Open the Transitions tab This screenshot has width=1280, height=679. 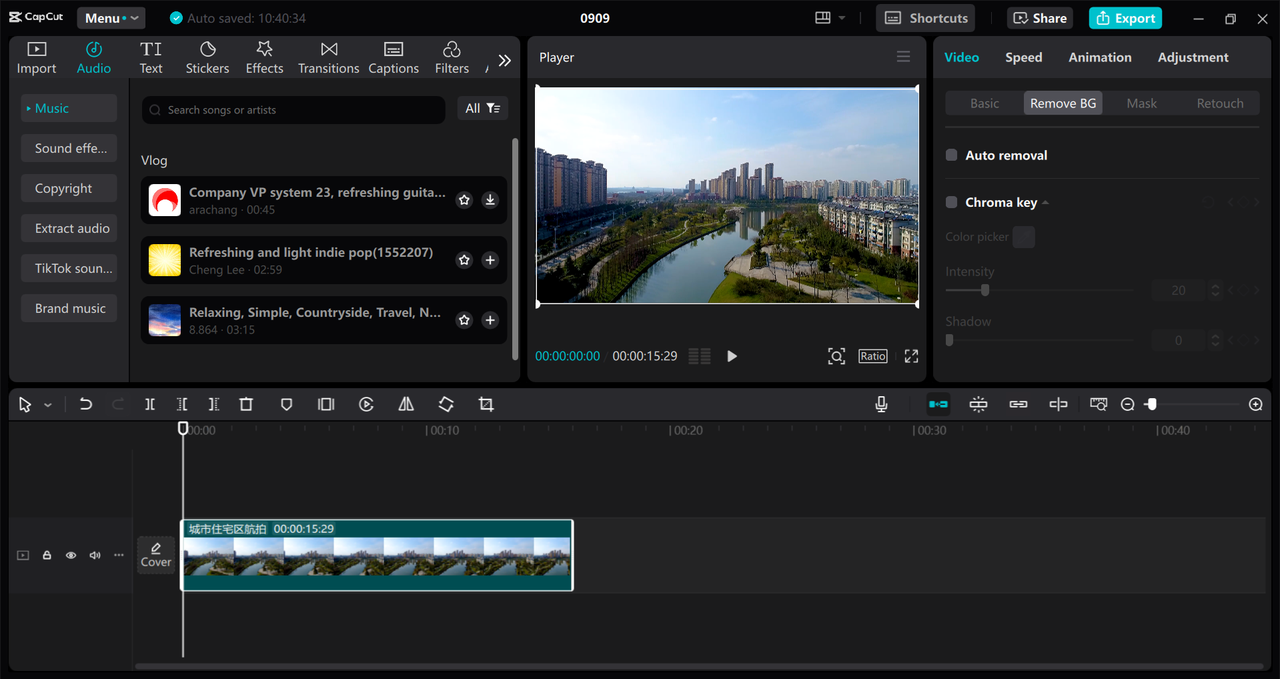coord(328,58)
